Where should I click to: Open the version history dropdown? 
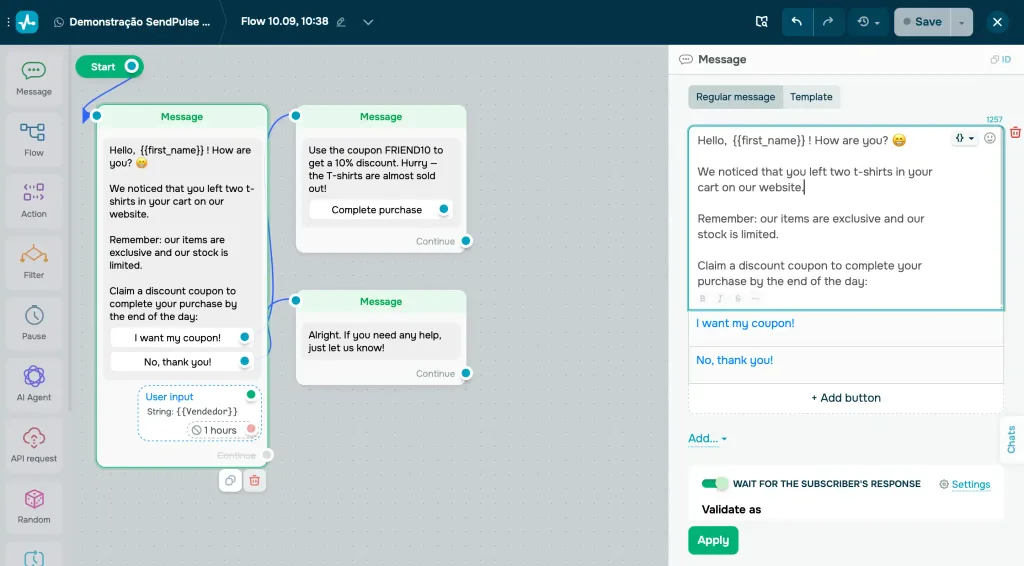pyautogui.click(x=869, y=22)
